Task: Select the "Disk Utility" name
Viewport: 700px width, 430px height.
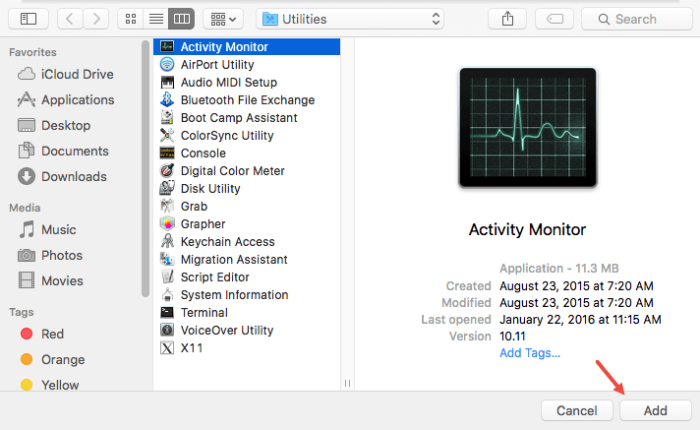Action: coord(210,189)
